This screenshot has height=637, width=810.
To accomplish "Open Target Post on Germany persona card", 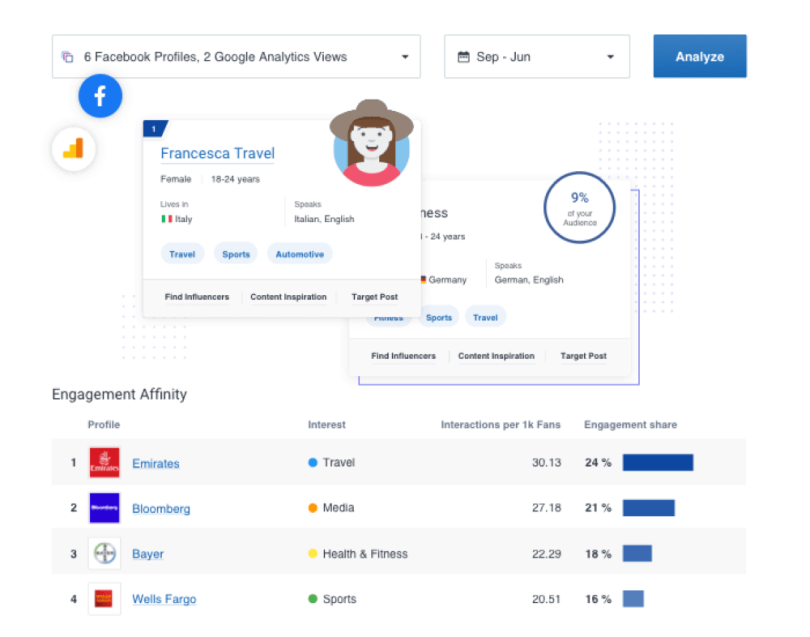I will (x=583, y=356).
